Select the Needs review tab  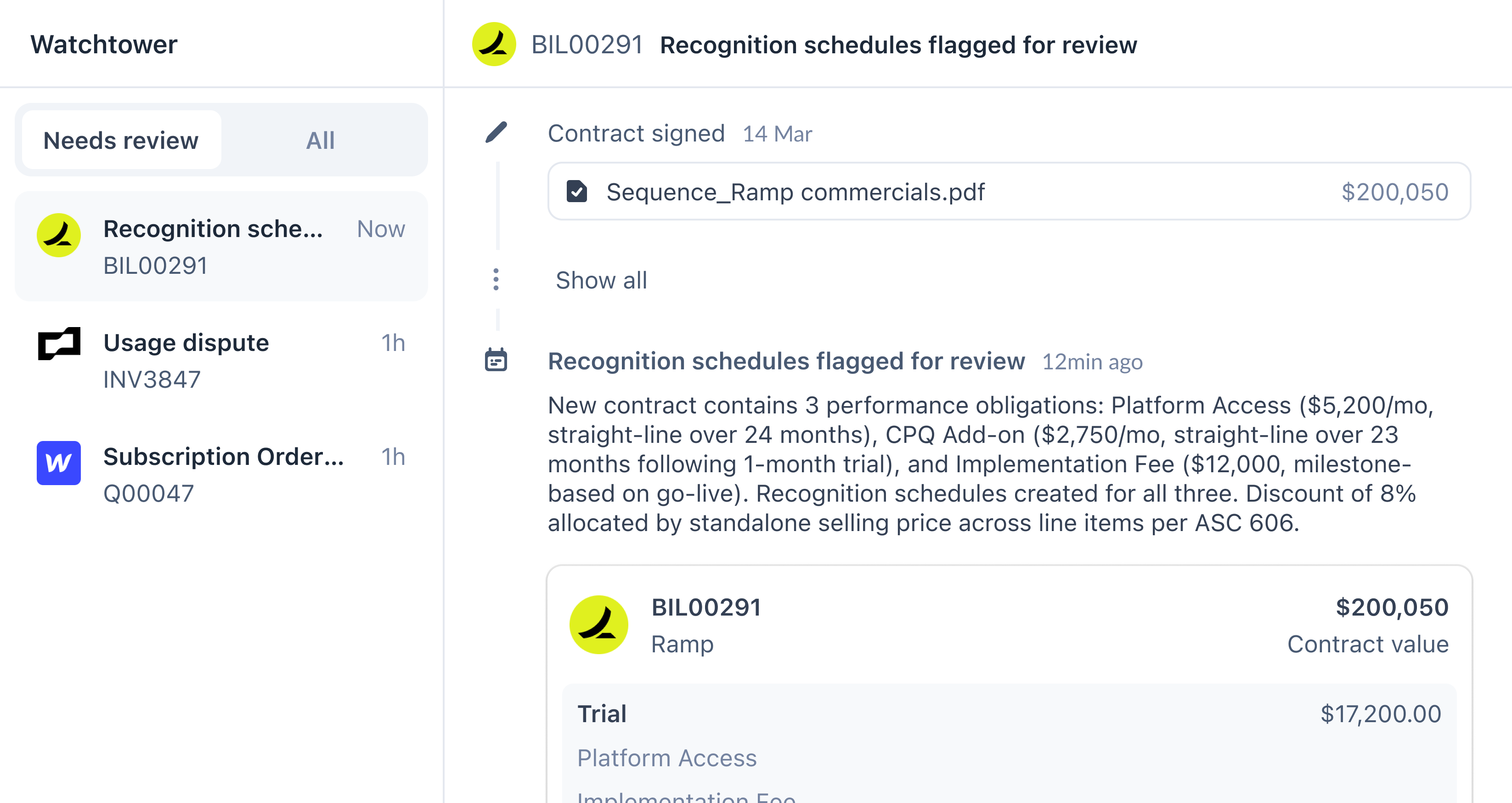click(121, 140)
